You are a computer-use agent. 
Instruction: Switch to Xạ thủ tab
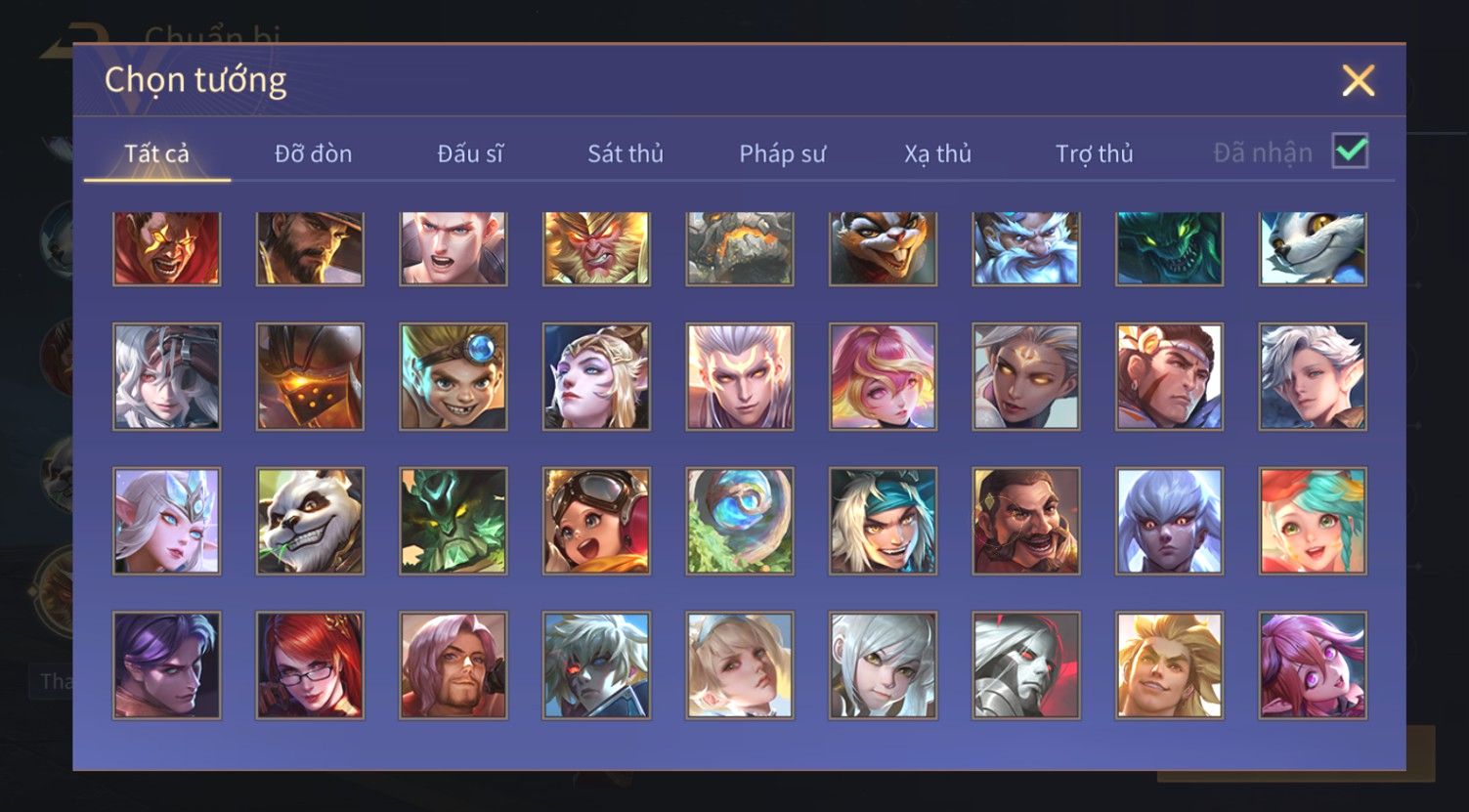938,153
